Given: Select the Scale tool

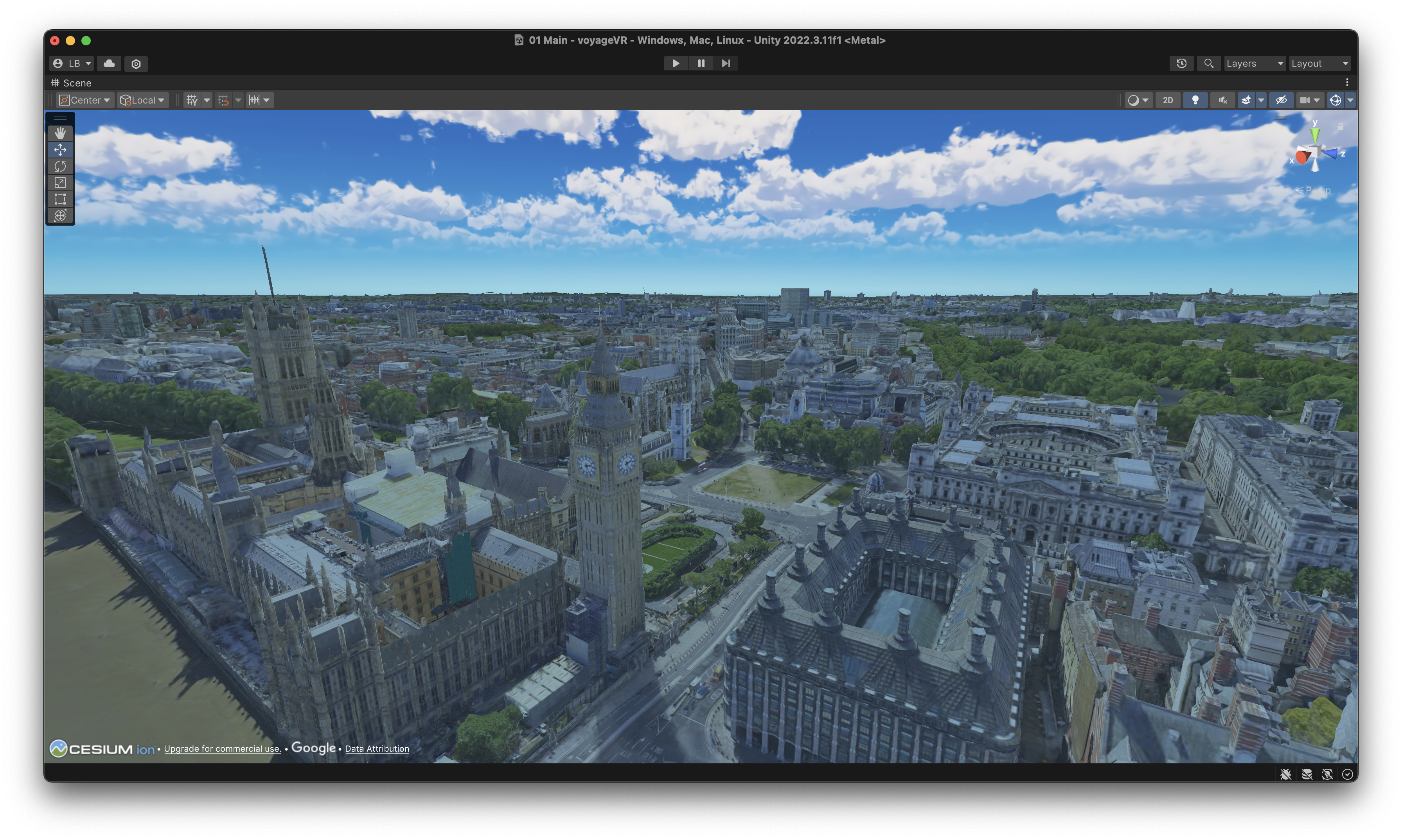Looking at the screenshot, I should tap(60, 183).
